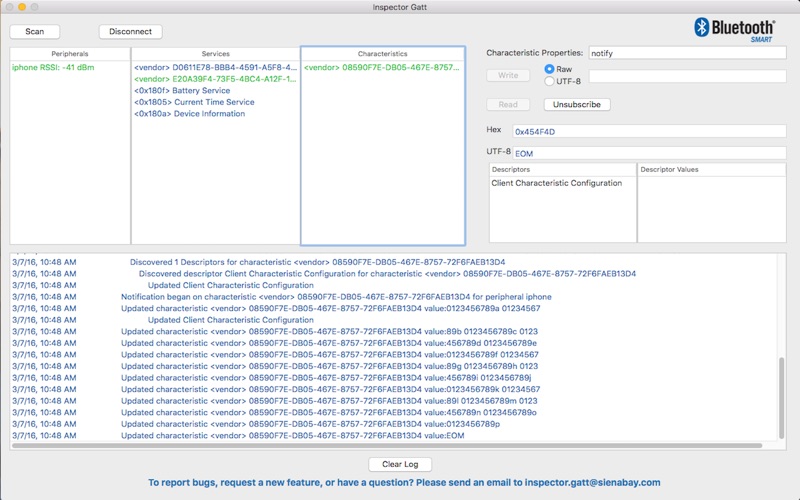Select the Device Information service
The image size is (800, 500).
click(215, 114)
